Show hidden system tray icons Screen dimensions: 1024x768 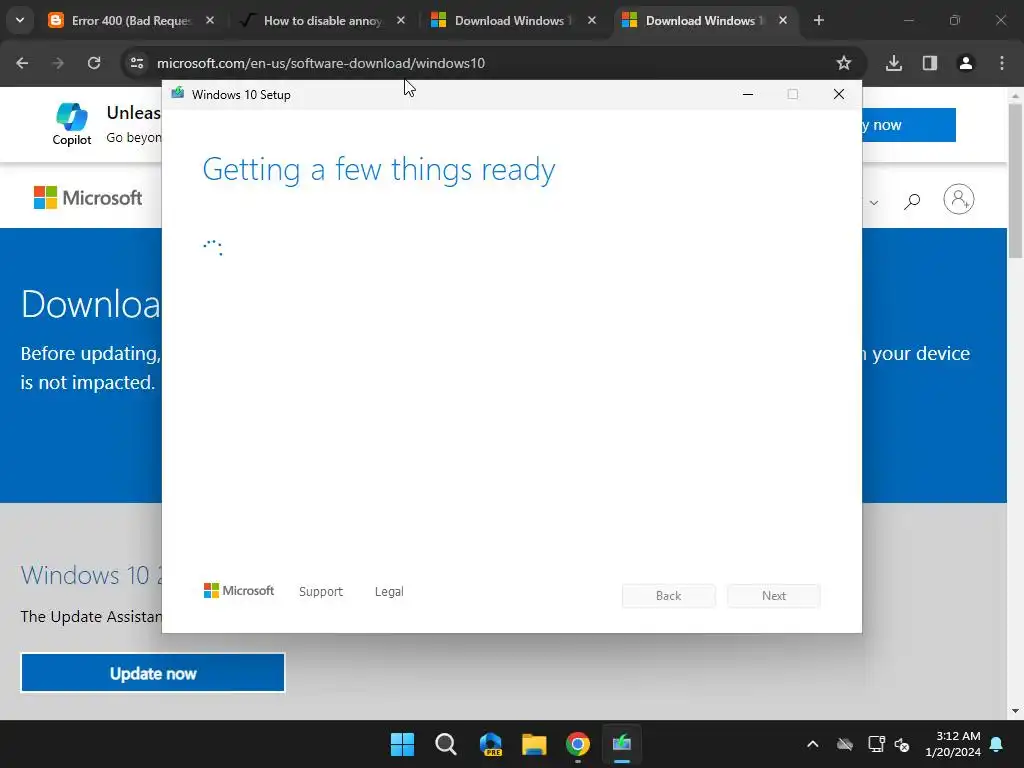point(812,744)
